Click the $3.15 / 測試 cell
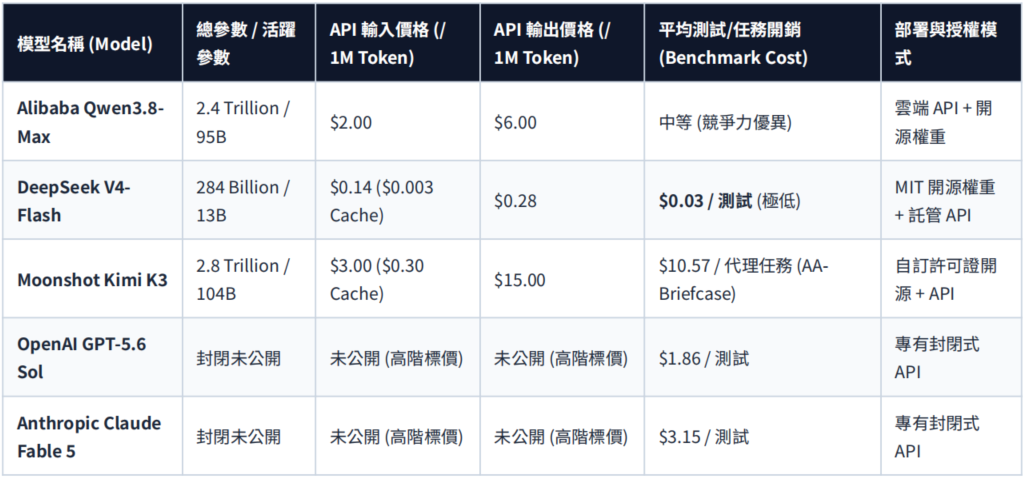Viewport: 1023px width, 477px height. 763,436
